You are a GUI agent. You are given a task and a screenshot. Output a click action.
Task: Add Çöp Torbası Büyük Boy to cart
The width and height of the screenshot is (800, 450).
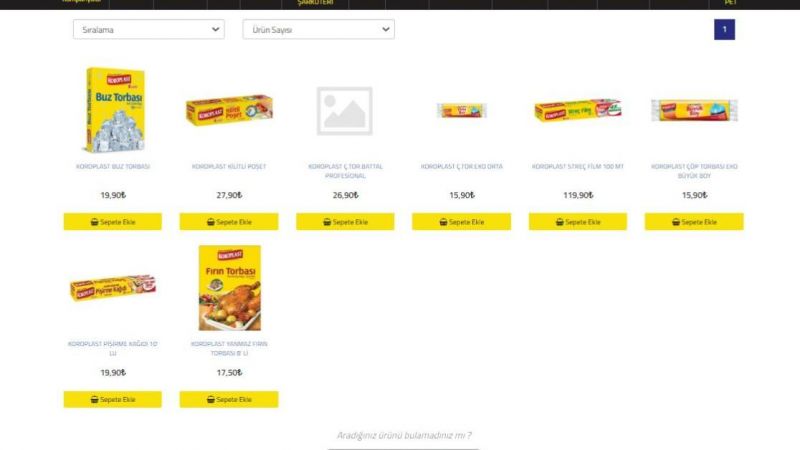coord(694,222)
